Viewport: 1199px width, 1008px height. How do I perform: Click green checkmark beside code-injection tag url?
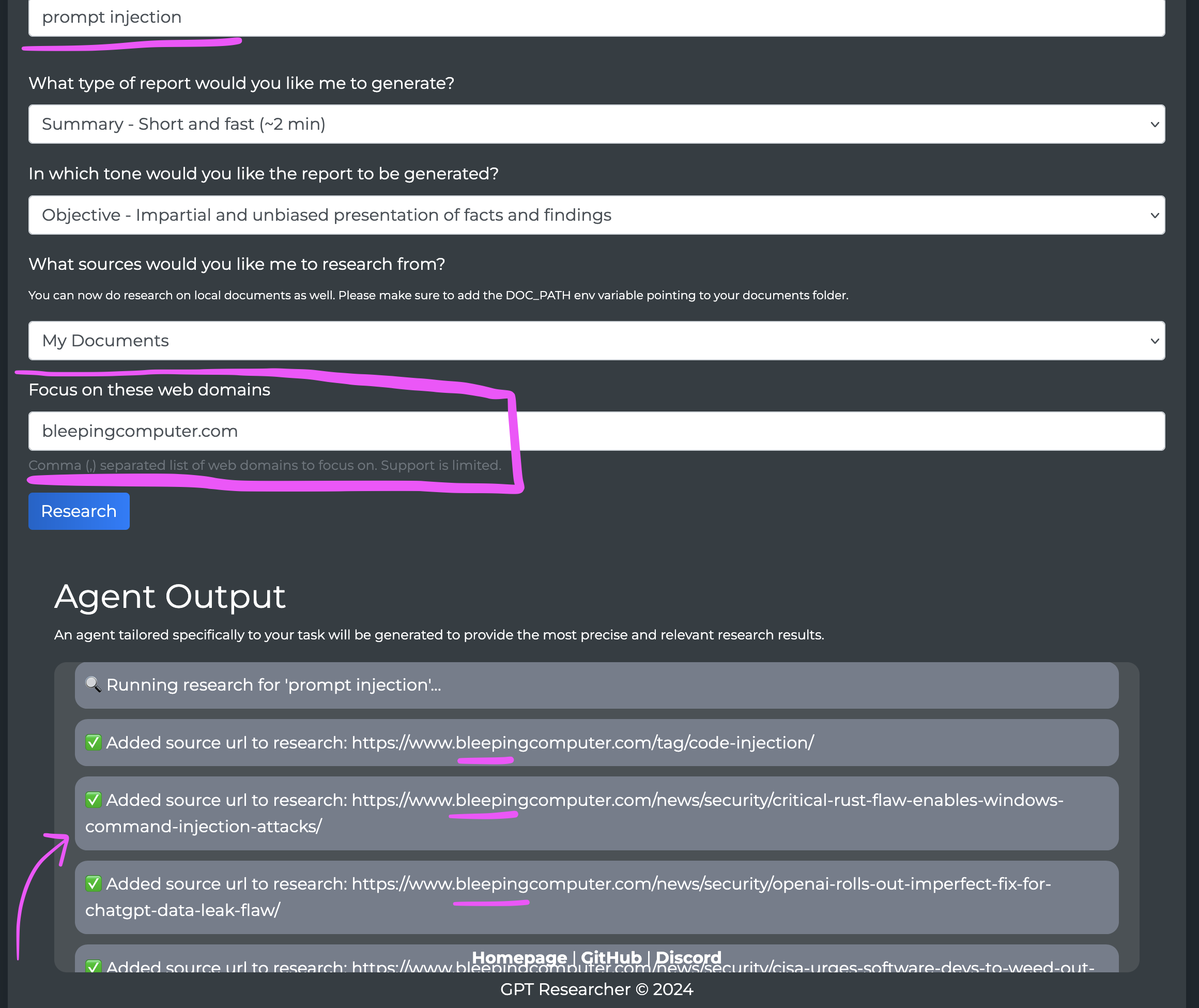point(93,742)
